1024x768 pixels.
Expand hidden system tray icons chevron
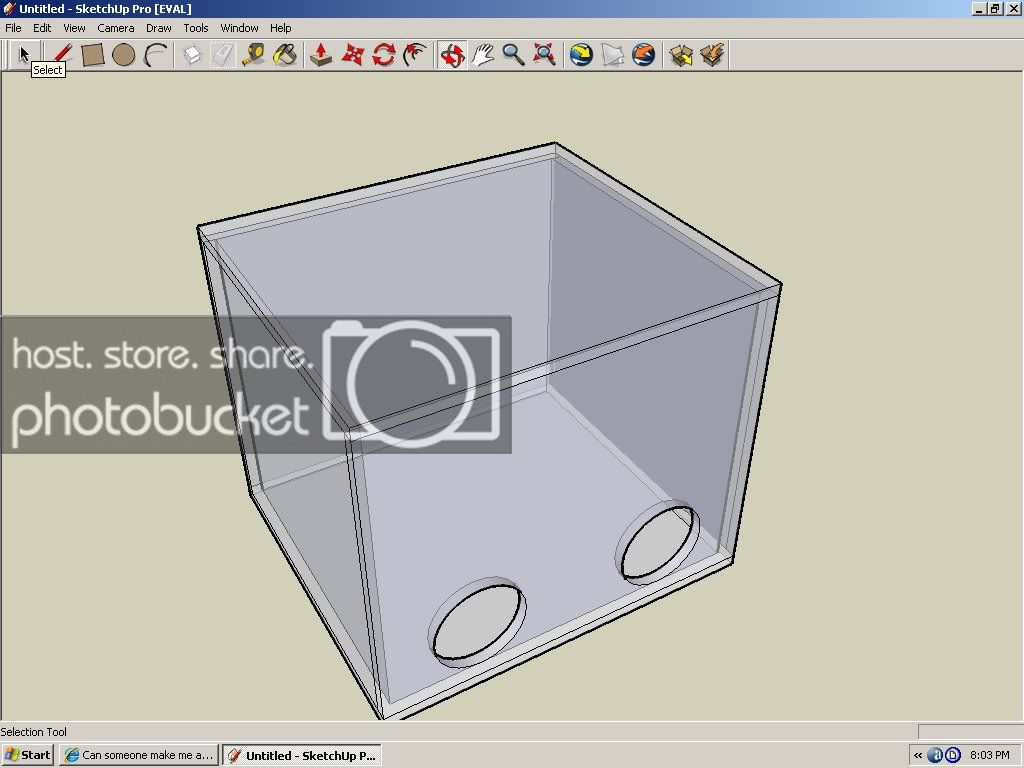[918, 756]
